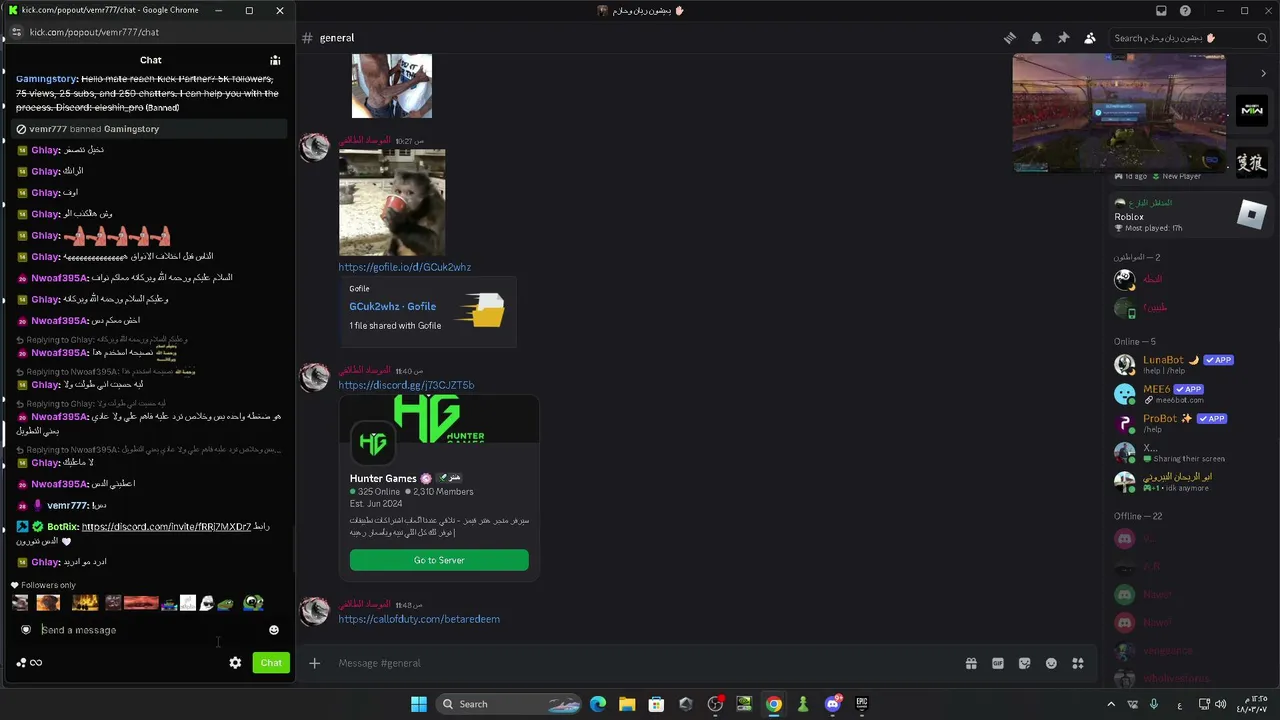Click the Send a message field in Kick
Viewport: 1280px width, 720px height.
coord(150,630)
